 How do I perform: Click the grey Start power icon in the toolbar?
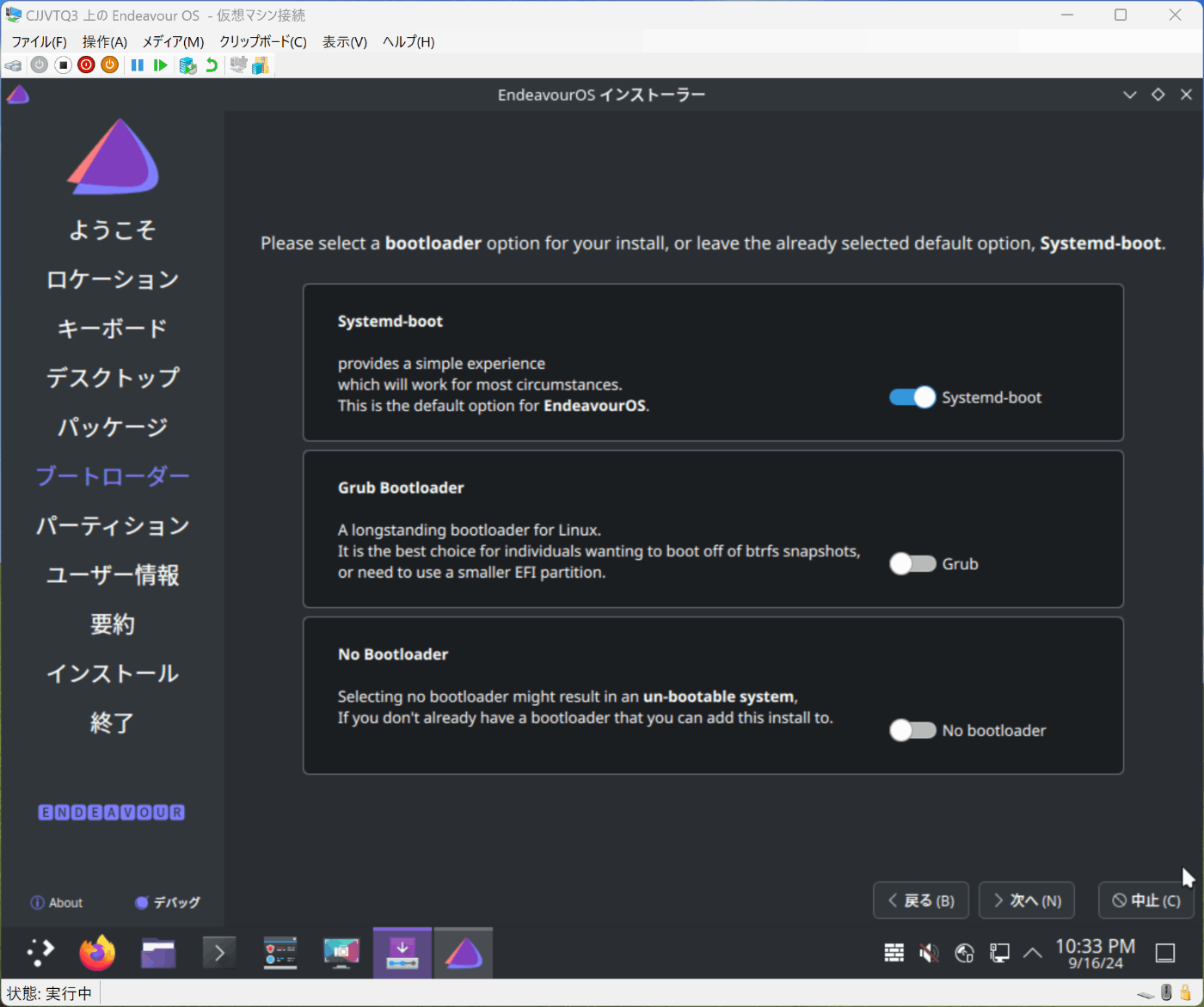point(40,65)
